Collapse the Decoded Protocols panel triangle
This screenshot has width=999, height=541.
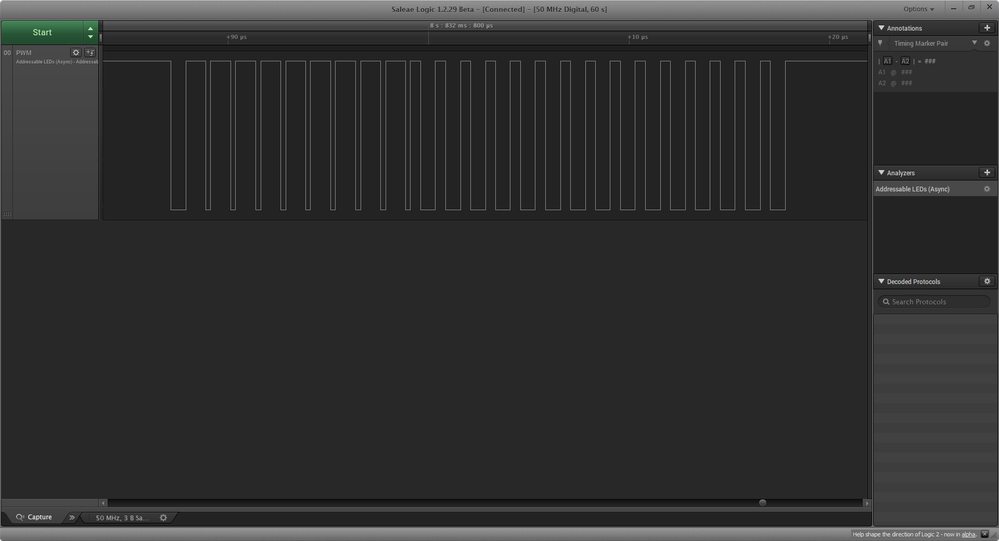click(881, 281)
